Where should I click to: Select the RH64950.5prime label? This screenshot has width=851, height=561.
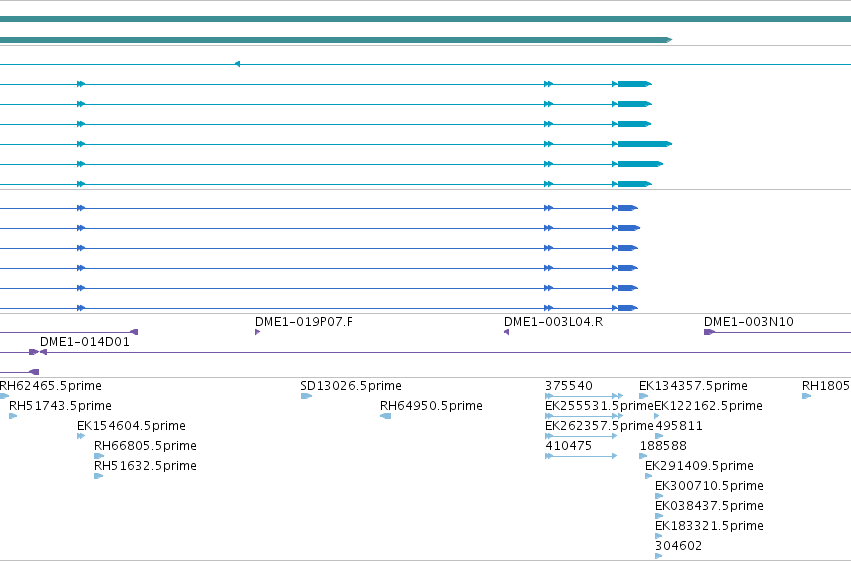[x=431, y=406]
